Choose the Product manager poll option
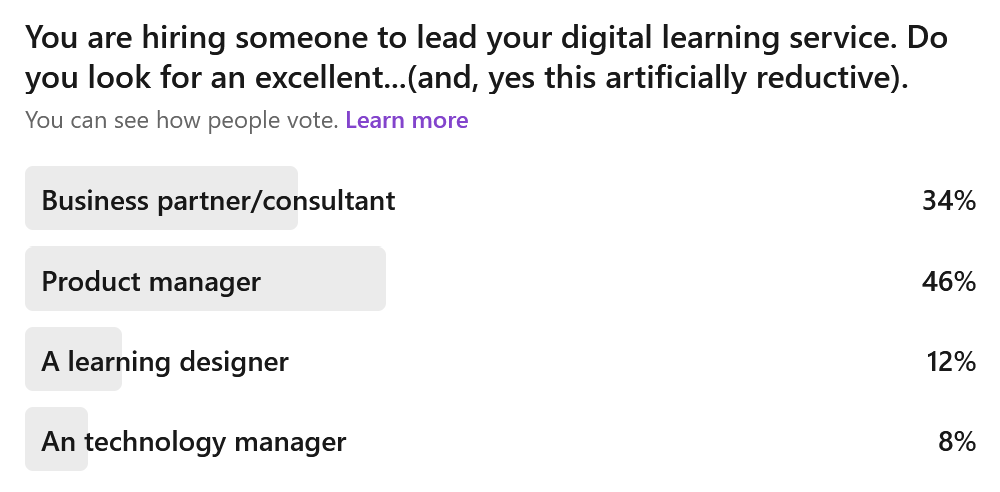1000x492 pixels. point(501,279)
